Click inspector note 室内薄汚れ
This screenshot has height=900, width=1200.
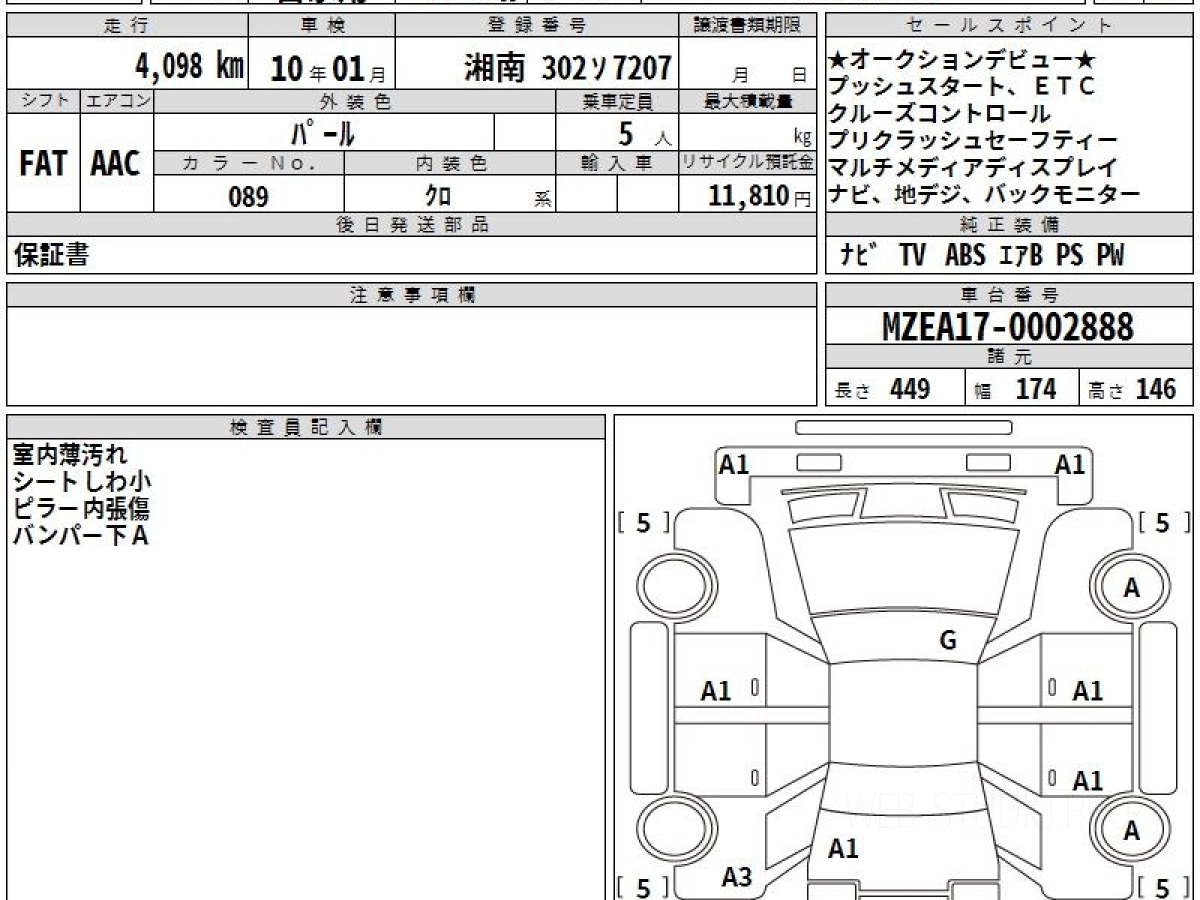point(70,455)
